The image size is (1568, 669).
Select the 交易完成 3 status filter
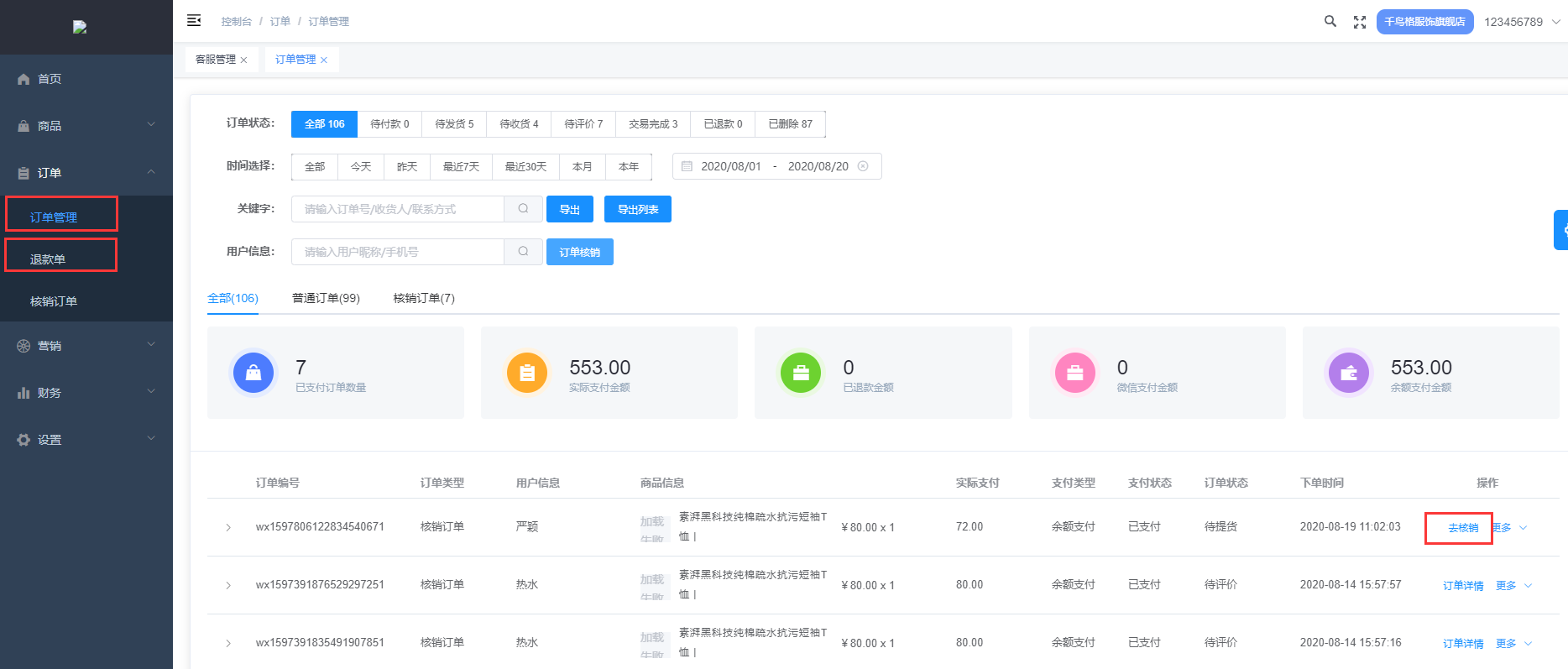(x=653, y=123)
